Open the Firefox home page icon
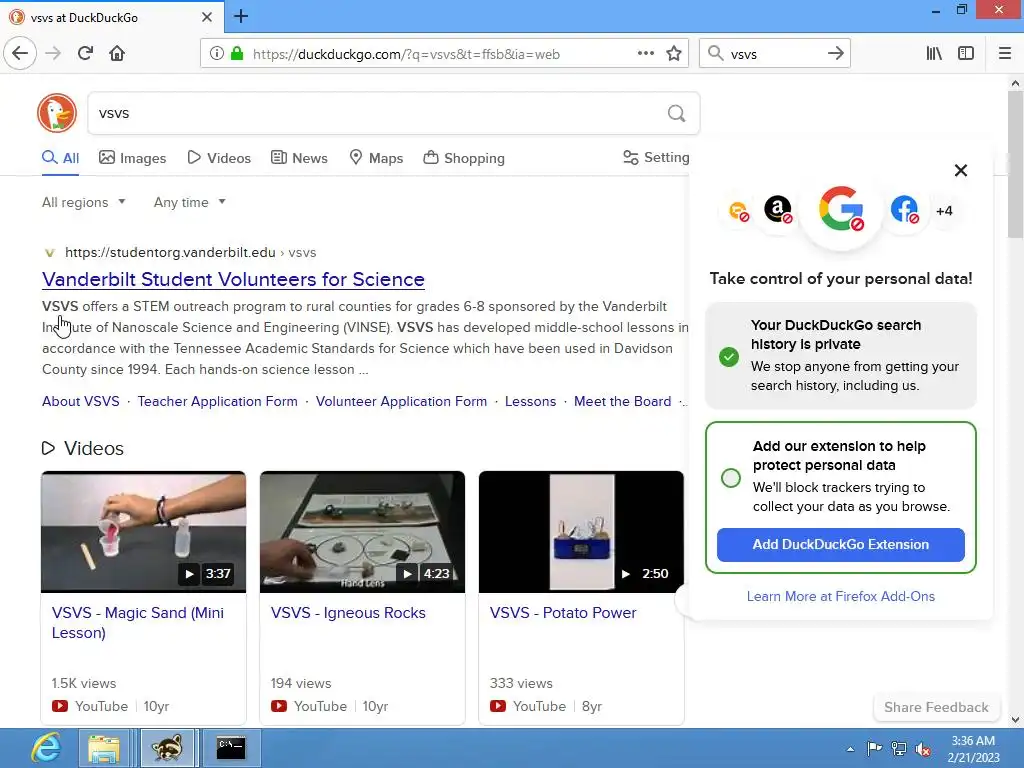Screen dimensions: 1024x768 click(x=117, y=53)
